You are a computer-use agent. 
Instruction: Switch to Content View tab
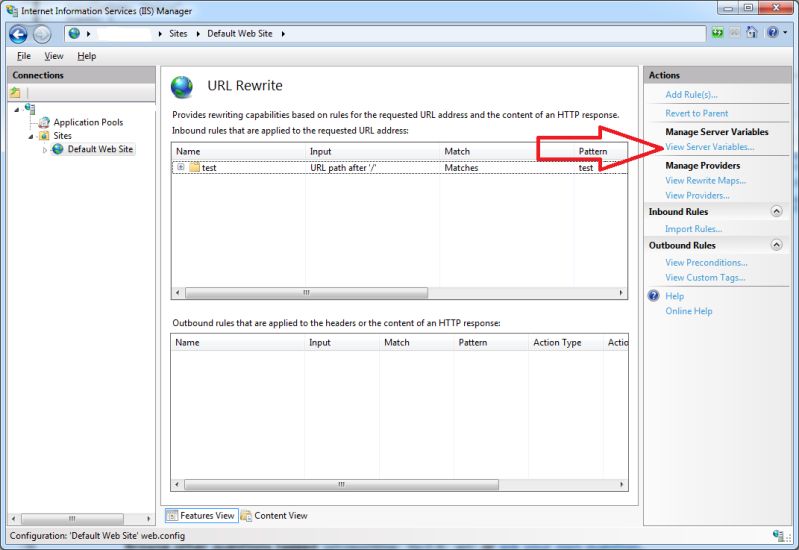[x=274, y=515]
